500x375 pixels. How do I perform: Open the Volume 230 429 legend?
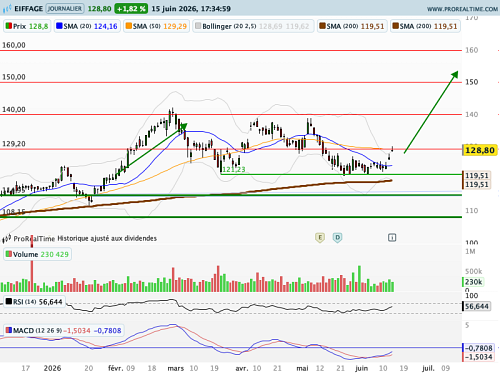tap(37, 254)
